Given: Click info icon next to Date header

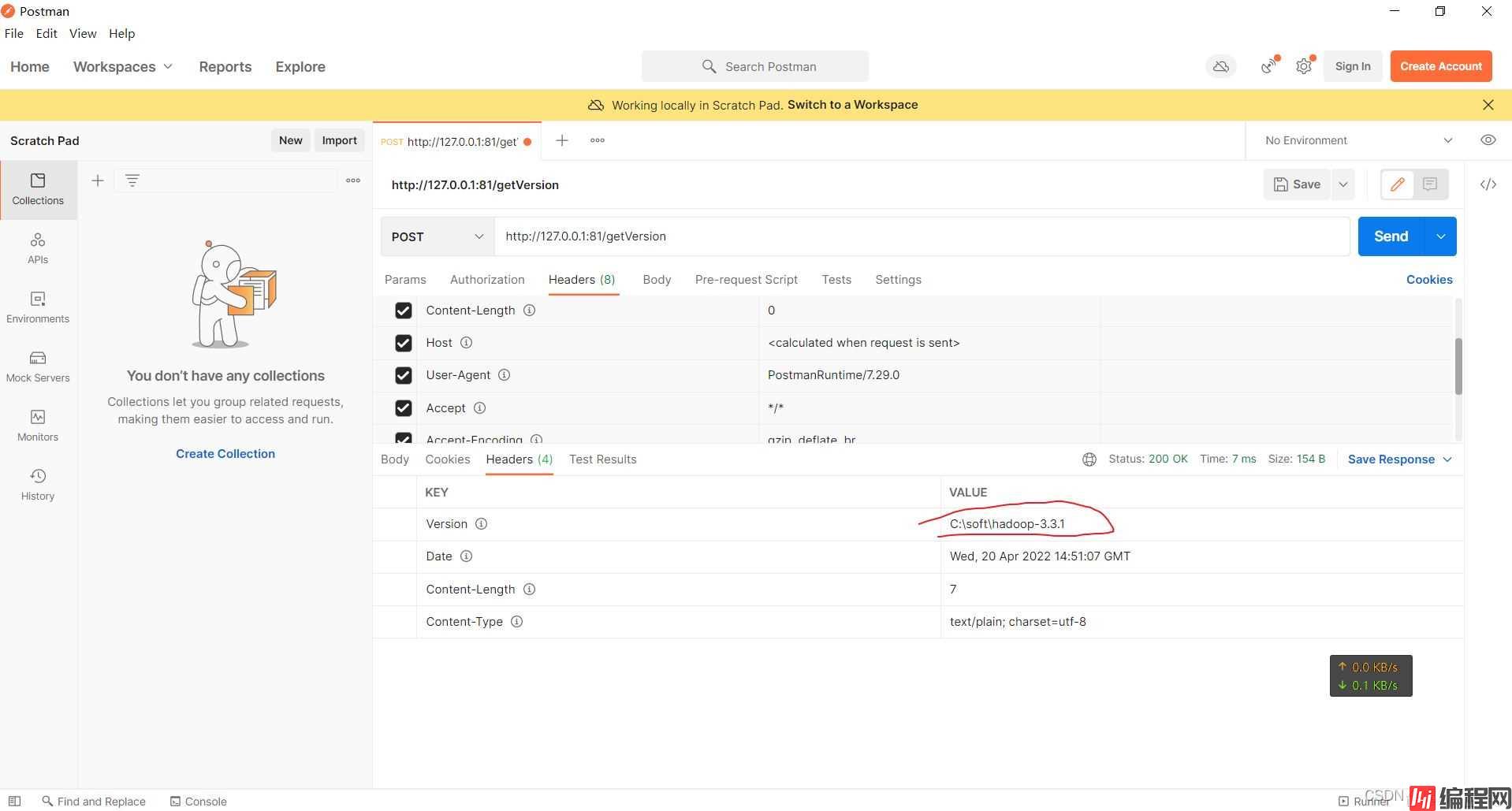Looking at the screenshot, I should 466,556.
